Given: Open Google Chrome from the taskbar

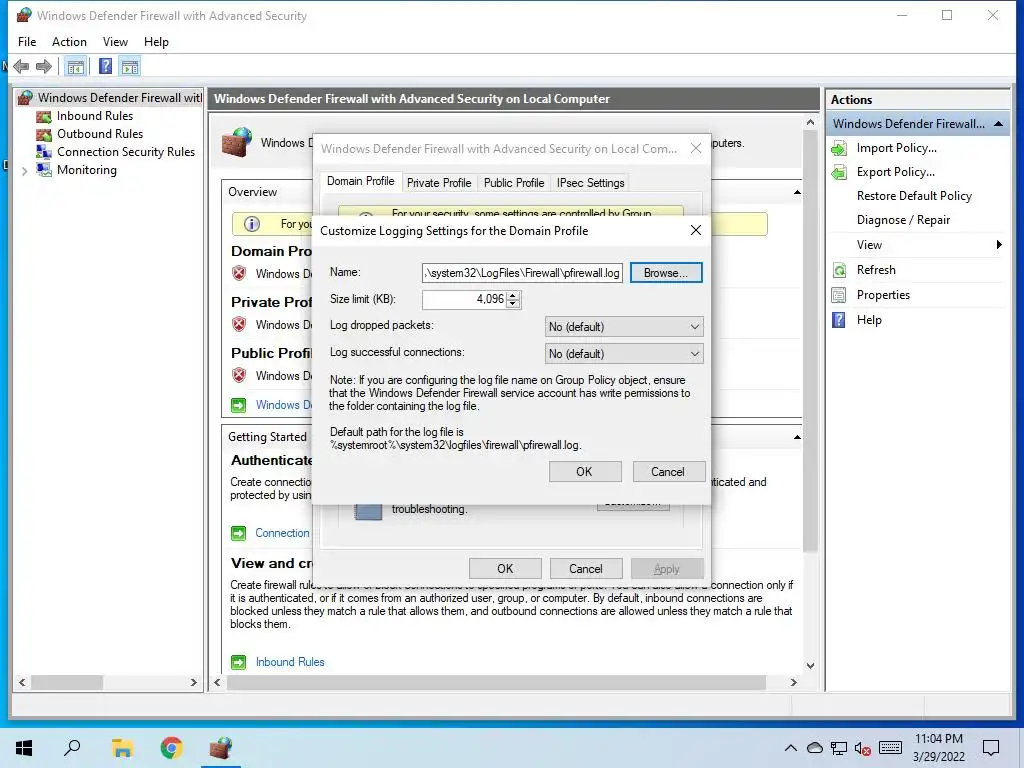Looking at the screenshot, I should [171, 748].
